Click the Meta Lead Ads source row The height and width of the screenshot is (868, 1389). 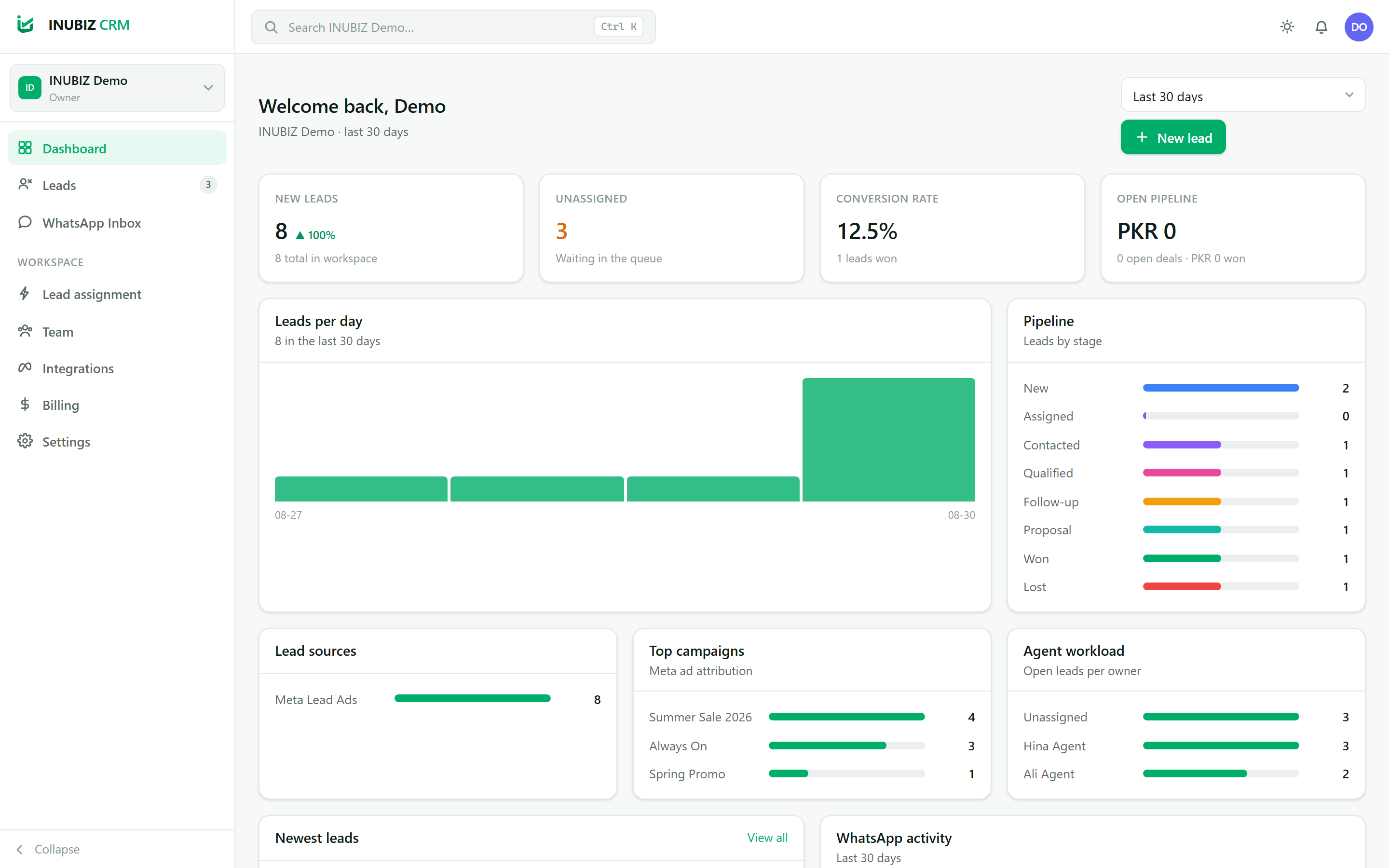point(438,699)
